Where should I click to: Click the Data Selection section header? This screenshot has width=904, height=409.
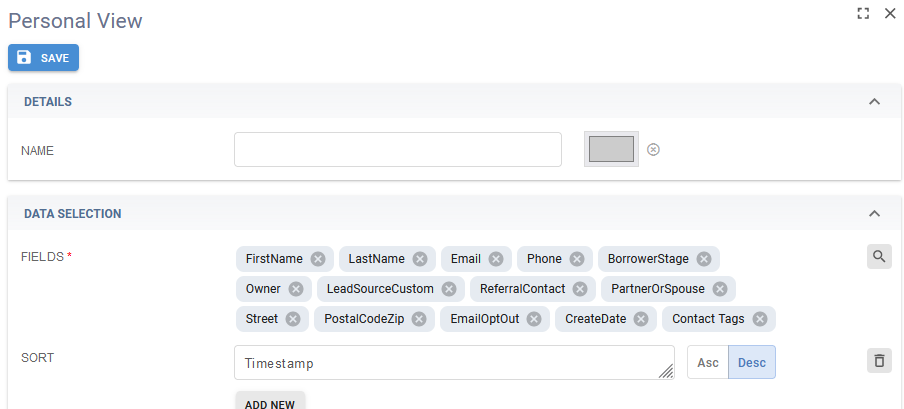tap(73, 214)
